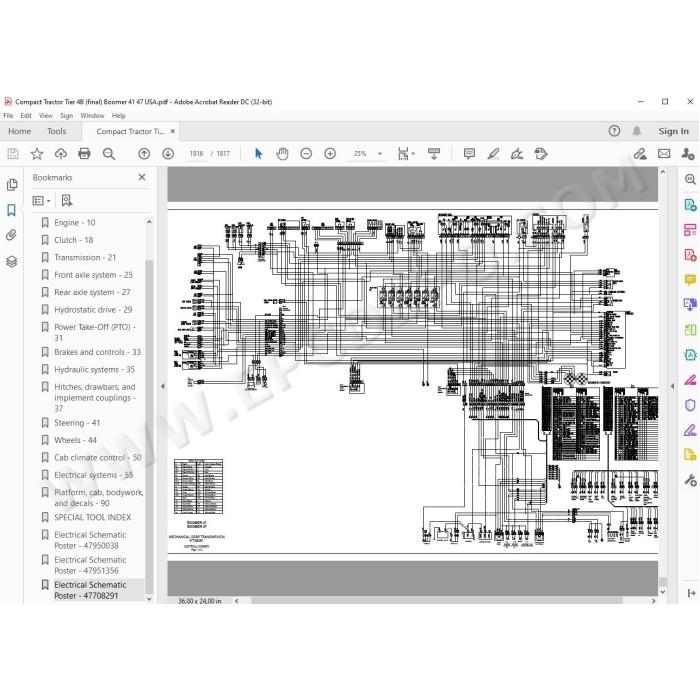Image resolution: width=700 pixels, height=700 pixels.
Task: Expand the right tools pane labels arrow
Action: click(692, 593)
